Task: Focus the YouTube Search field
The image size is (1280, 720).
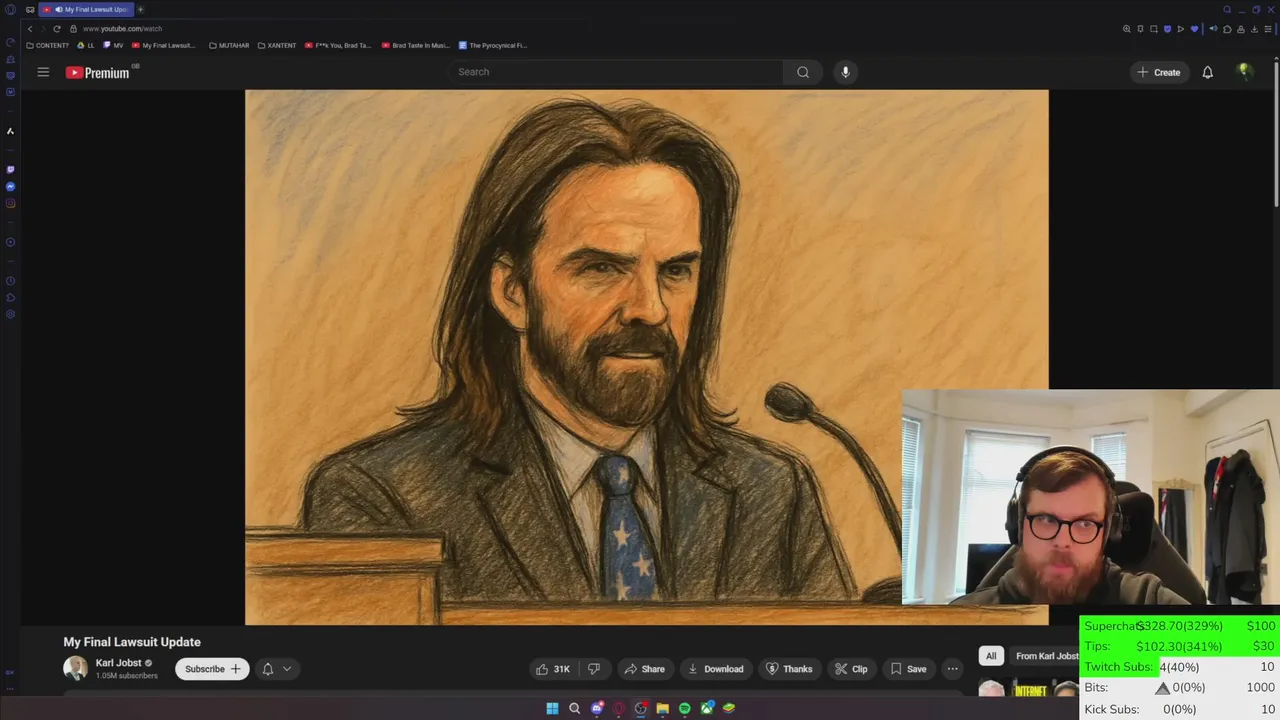Action: 615,72
